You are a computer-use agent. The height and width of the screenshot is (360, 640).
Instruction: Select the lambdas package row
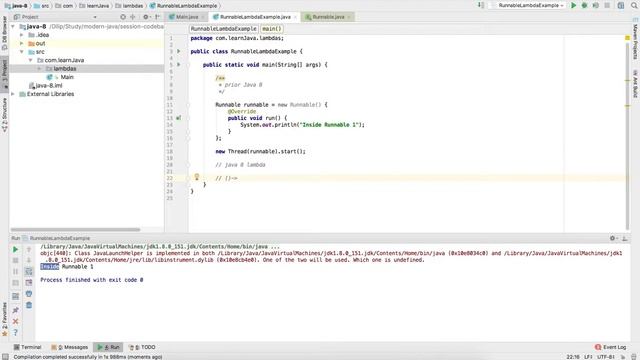87,69
